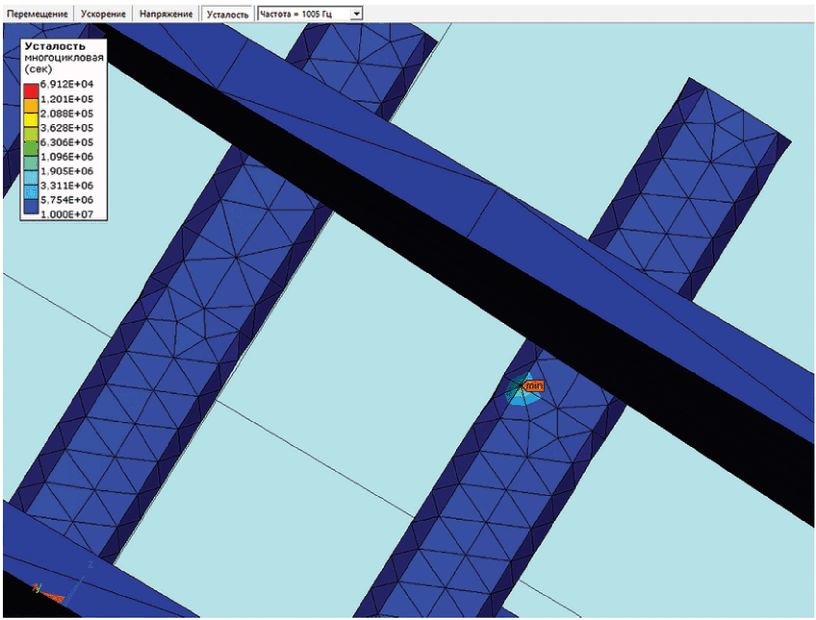Click the red 6,912E+04 legend swatch
This screenshot has height=620, width=816.
tap(31, 91)
